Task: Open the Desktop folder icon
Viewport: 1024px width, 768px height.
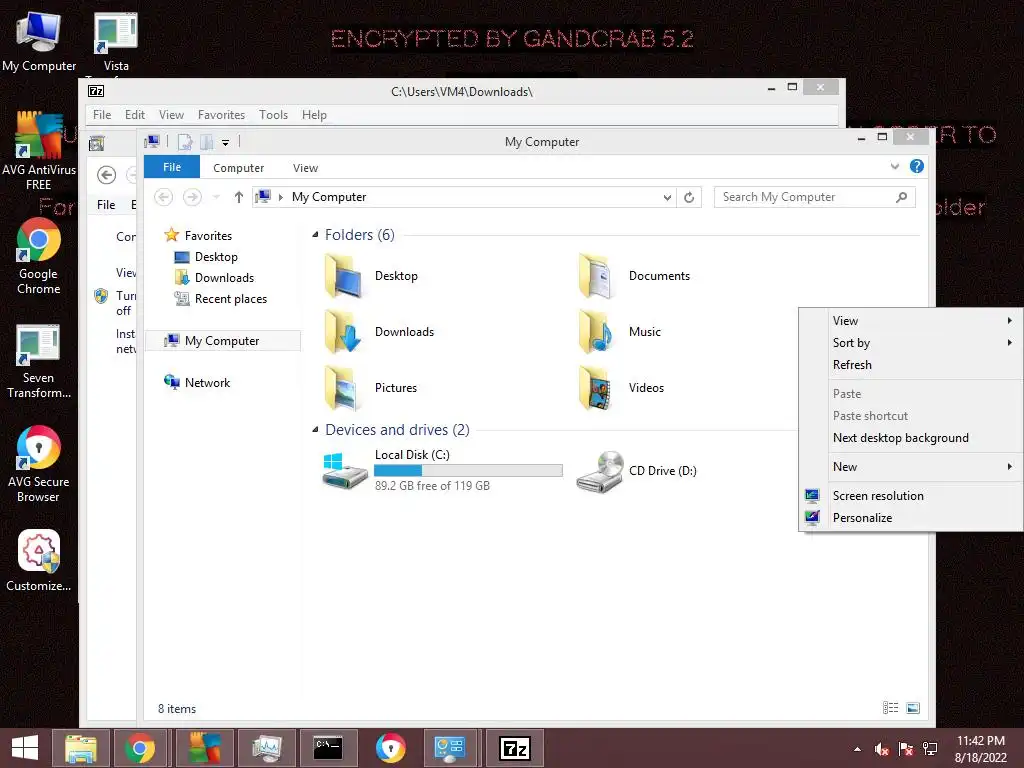Action: pos(344,276)
